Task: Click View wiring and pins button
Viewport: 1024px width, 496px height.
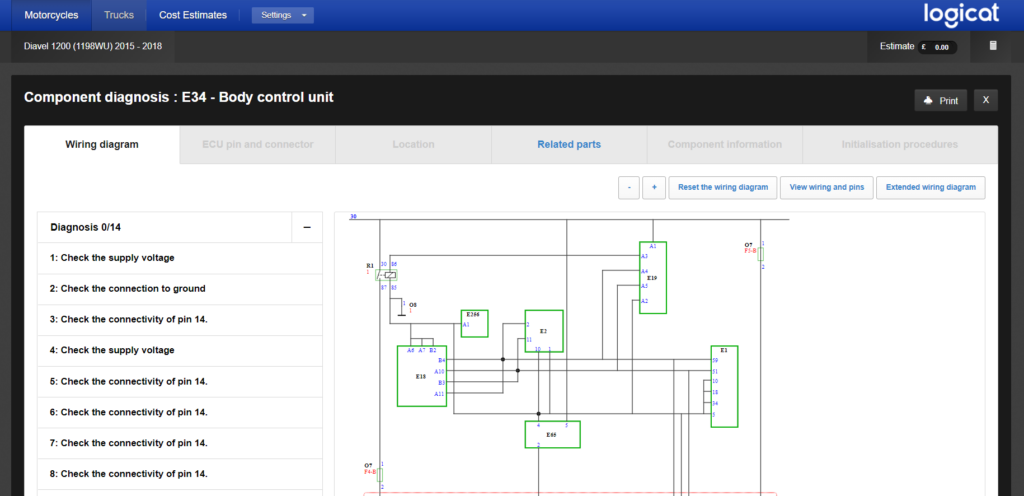Action: pyautogui.click(x=826, y=187)
